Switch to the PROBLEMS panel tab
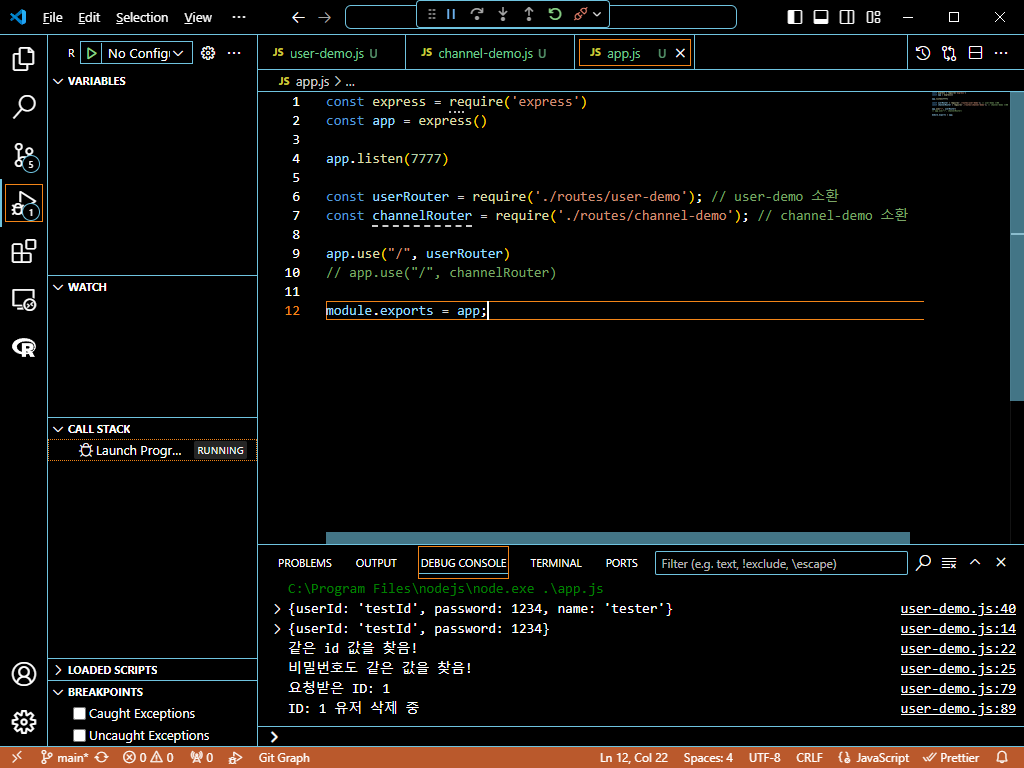 click(304, 563)
